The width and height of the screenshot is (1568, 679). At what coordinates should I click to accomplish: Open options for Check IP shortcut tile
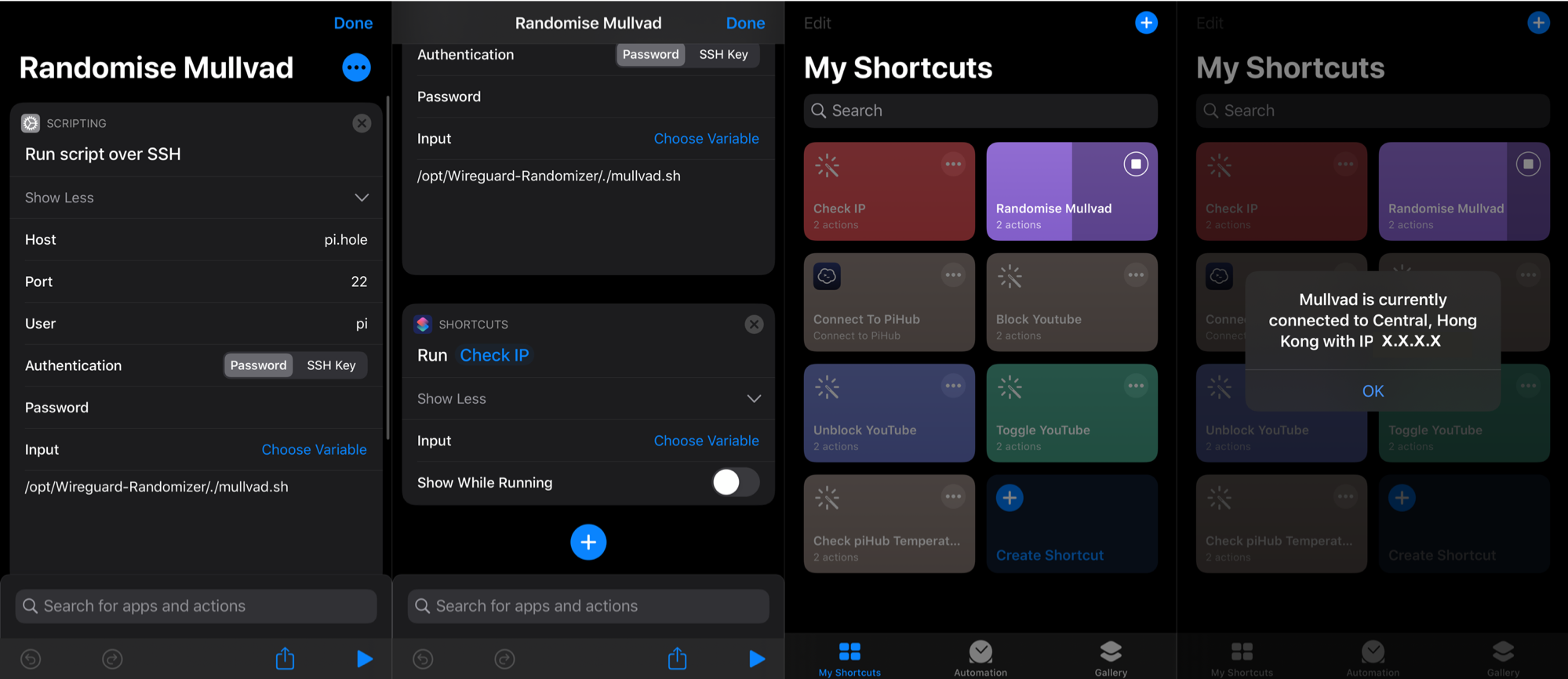coord(953,165)
